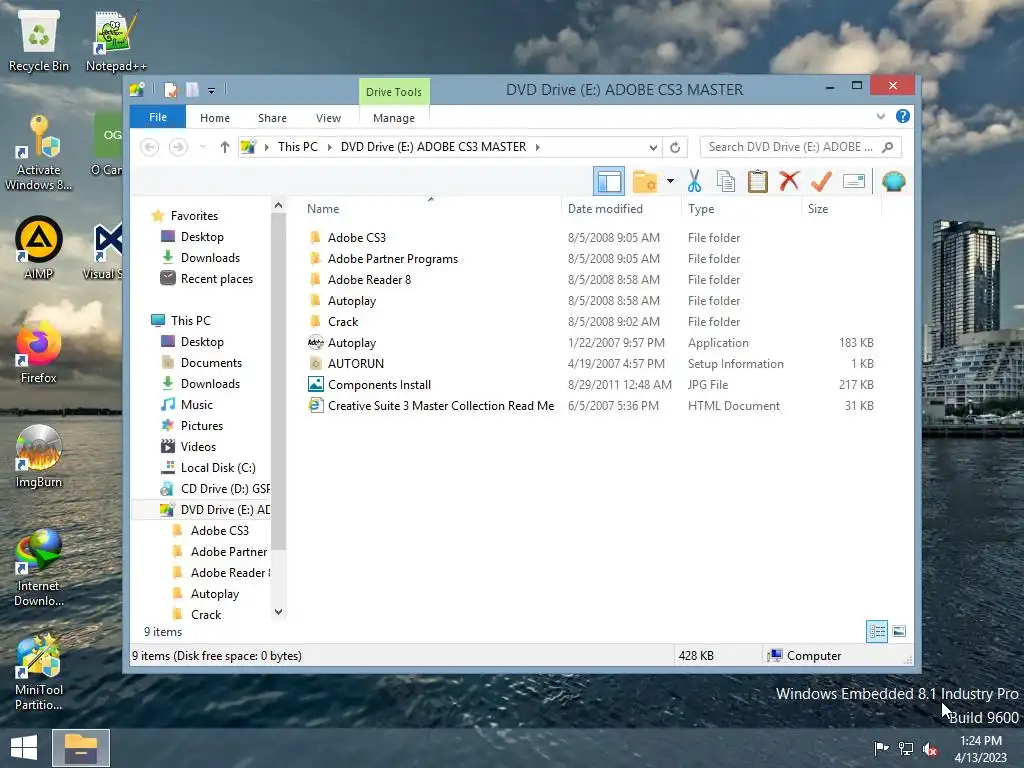Switch to Large icons view button
This screenshot has height=768, width=1024.
[899, 631]
